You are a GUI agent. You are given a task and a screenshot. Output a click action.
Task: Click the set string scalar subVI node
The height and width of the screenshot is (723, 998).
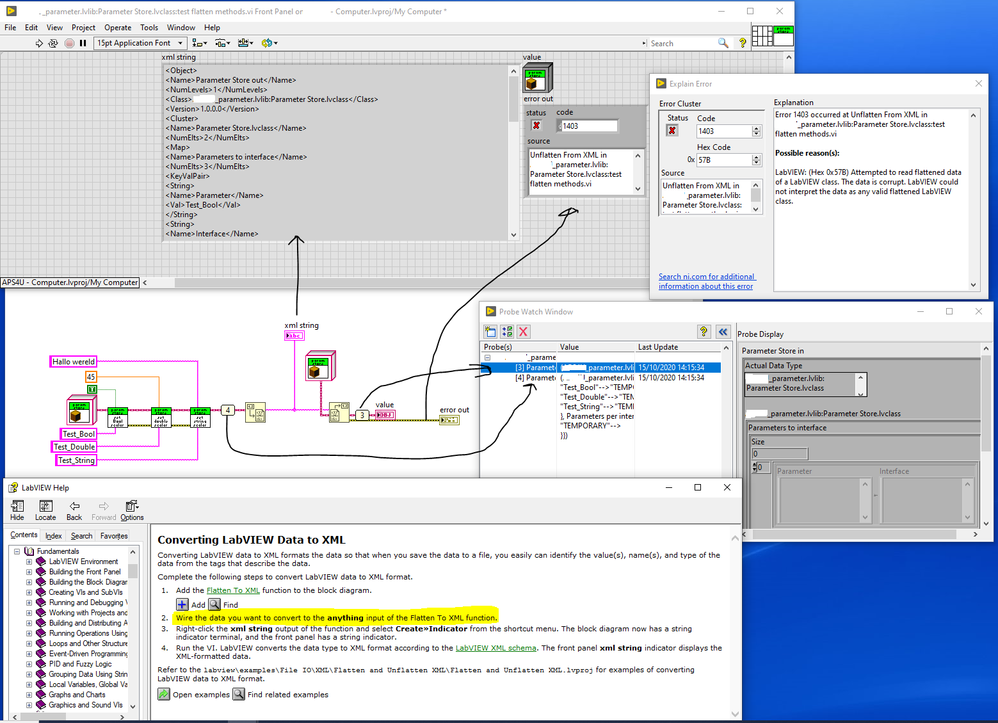click(x=200, y=418)
